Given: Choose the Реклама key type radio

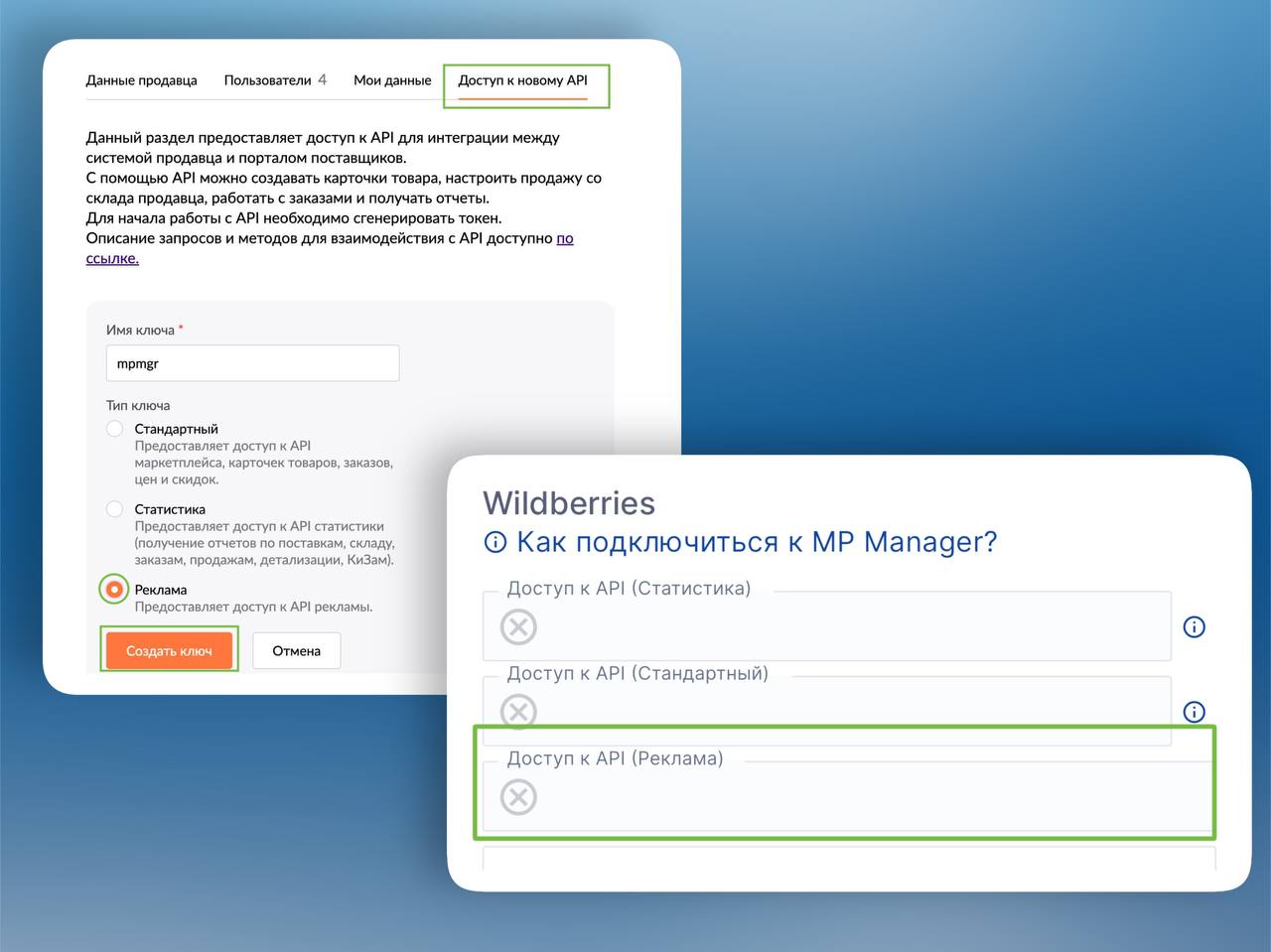Looking at the screenshot, I should click(115, 590).
